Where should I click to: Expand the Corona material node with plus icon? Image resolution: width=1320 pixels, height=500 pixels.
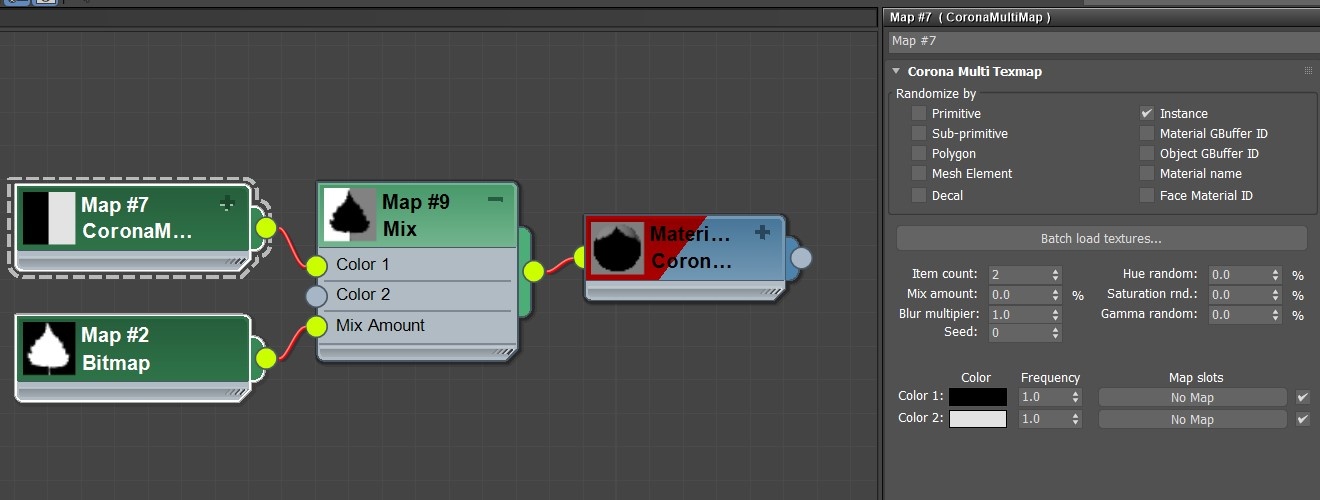[x=762, y=232]
